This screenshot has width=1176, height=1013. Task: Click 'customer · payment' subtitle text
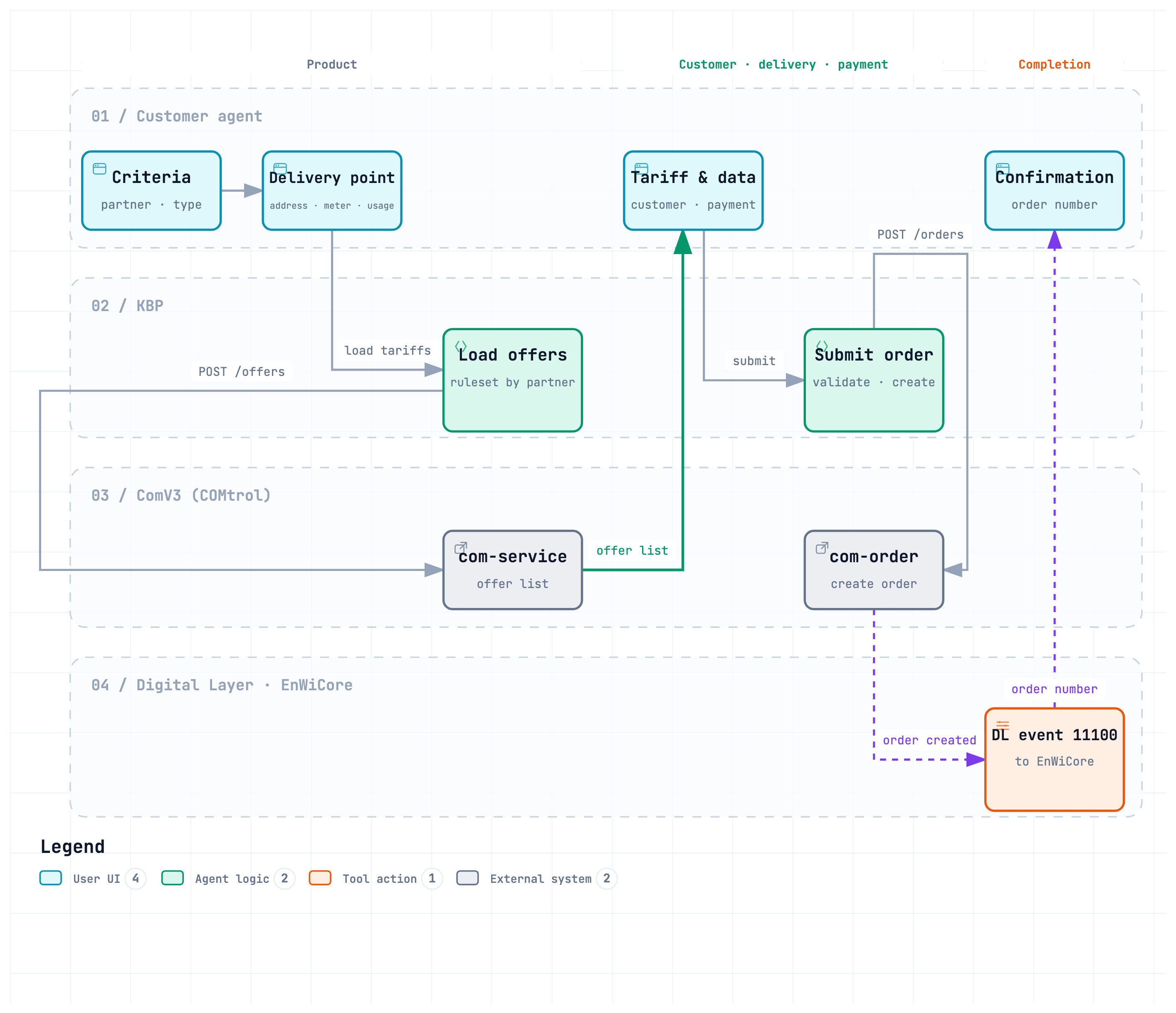pos(693,204)
